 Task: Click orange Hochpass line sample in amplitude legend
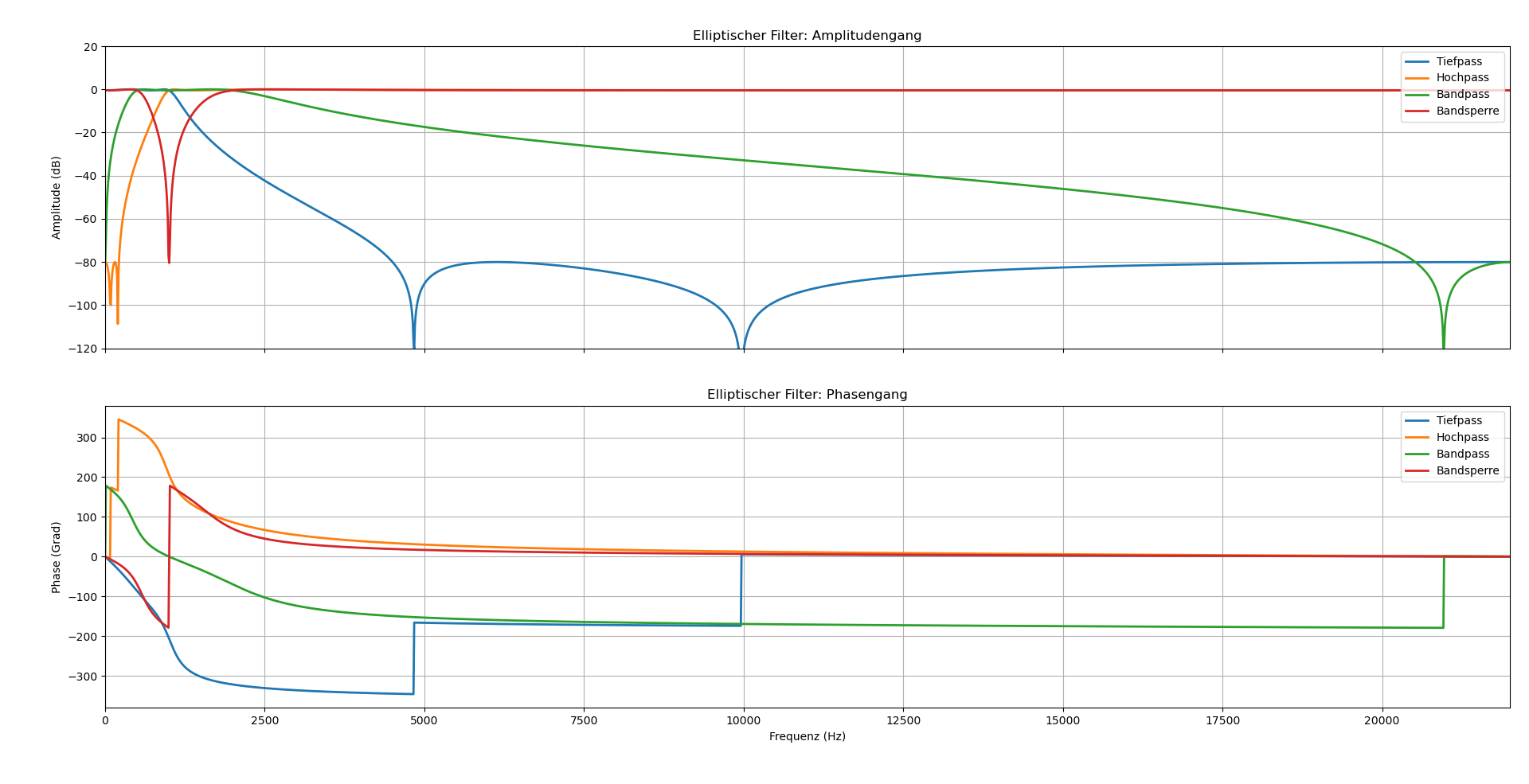pos(1418,78)
